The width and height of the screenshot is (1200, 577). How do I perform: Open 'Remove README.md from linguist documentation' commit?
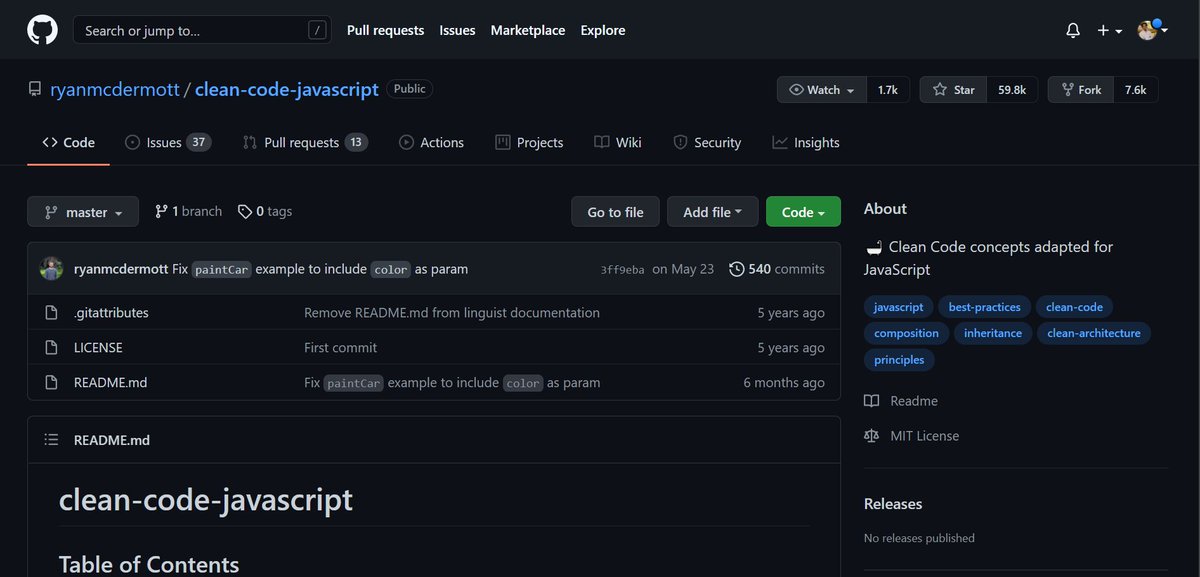coord(452,313)
